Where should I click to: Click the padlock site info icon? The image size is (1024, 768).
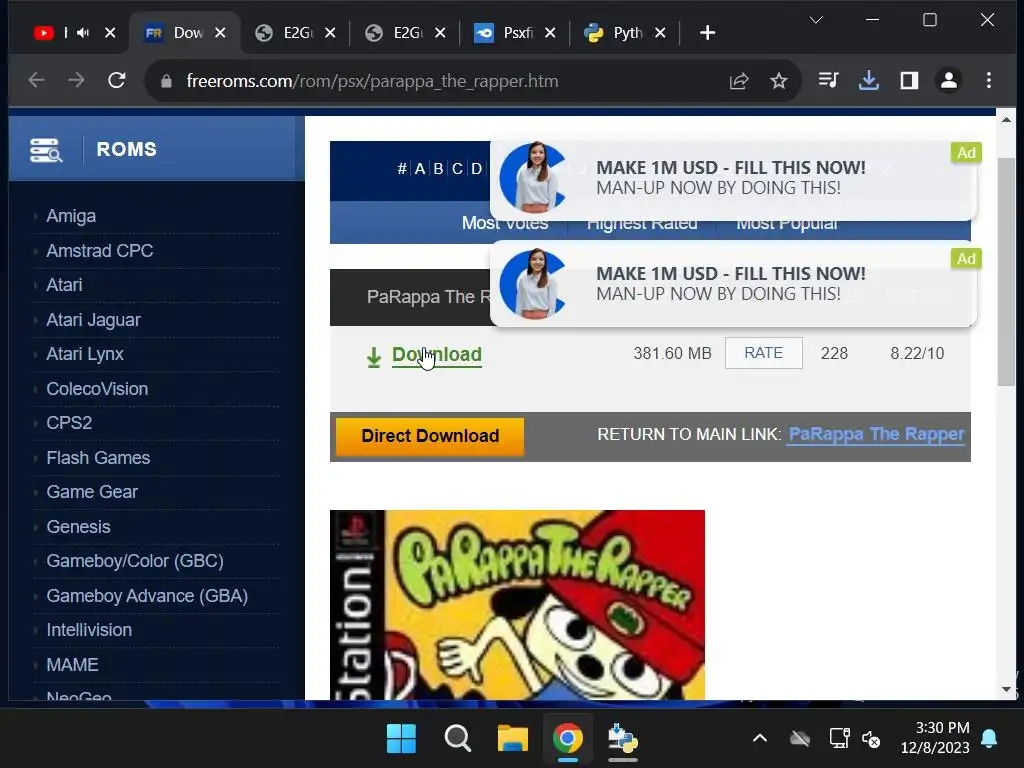pyautogui.click(x=166, y=81)
